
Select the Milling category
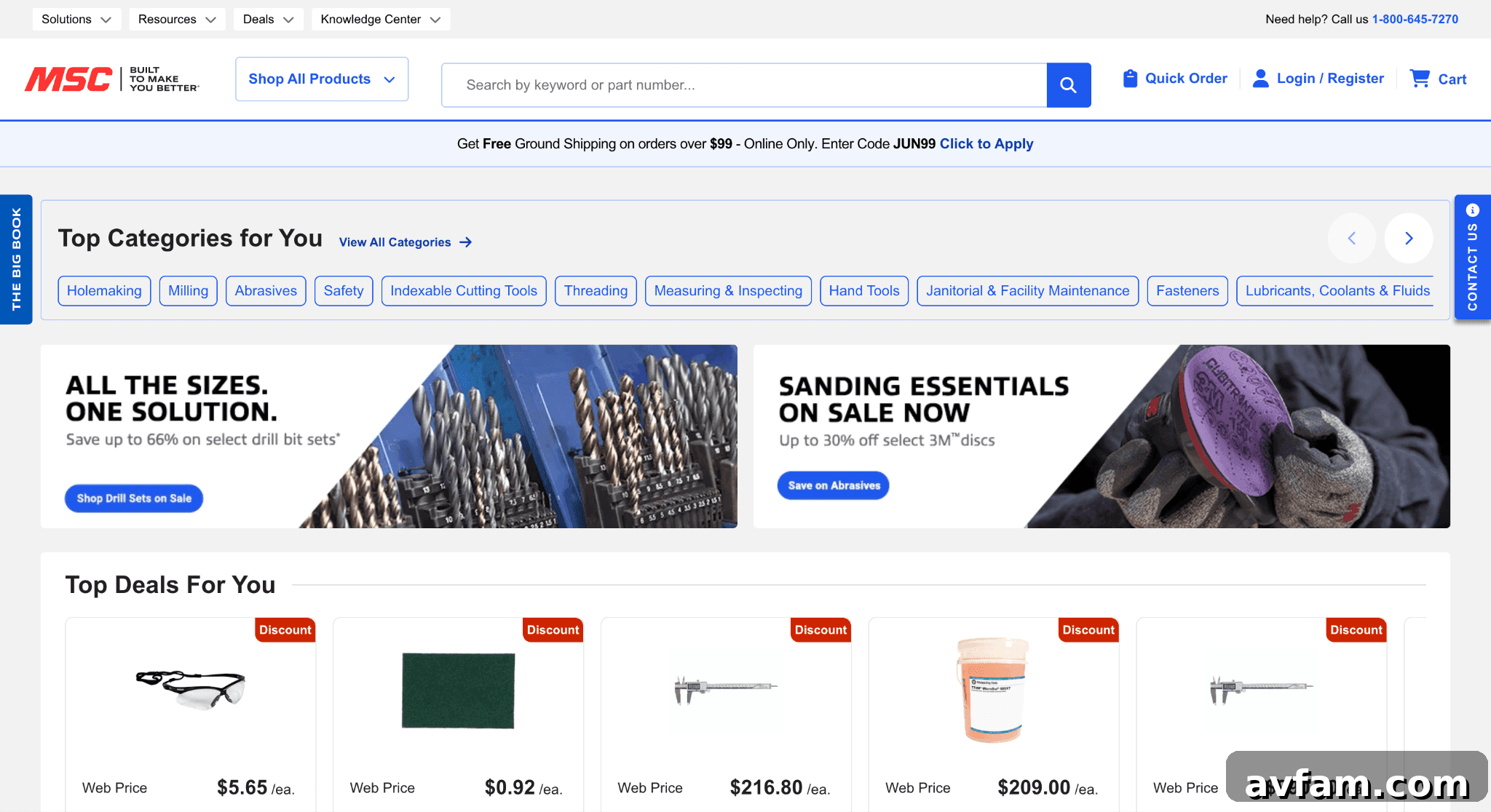(188, 291)
